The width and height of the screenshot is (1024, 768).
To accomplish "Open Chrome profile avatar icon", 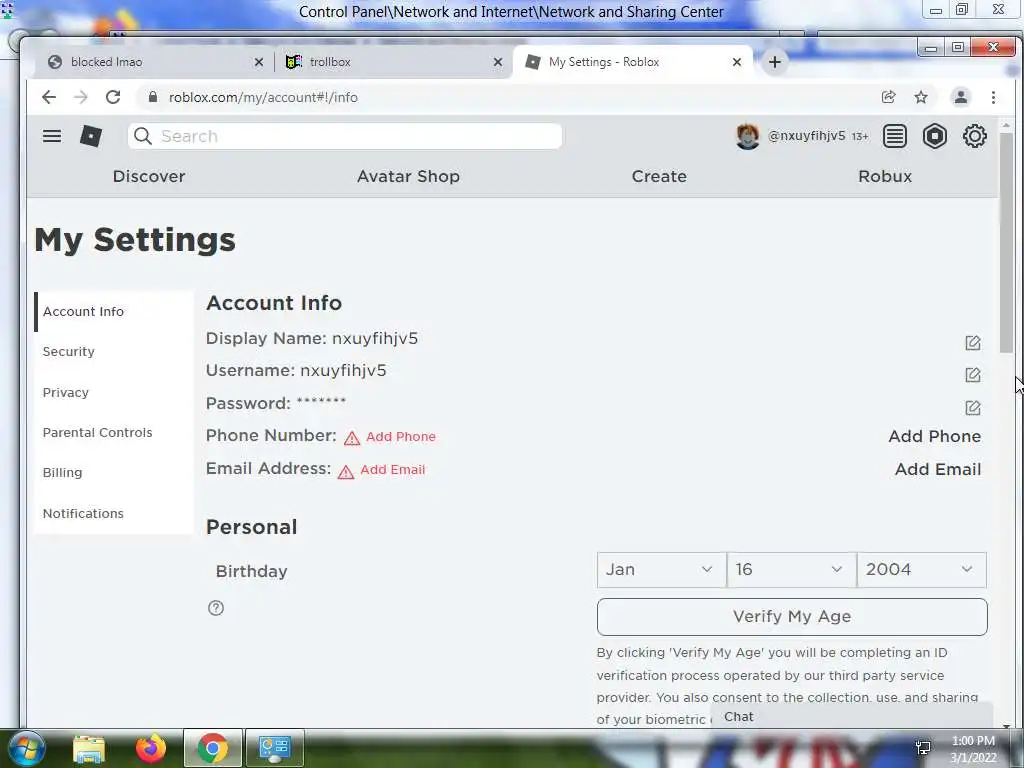I will click(961, 97).
